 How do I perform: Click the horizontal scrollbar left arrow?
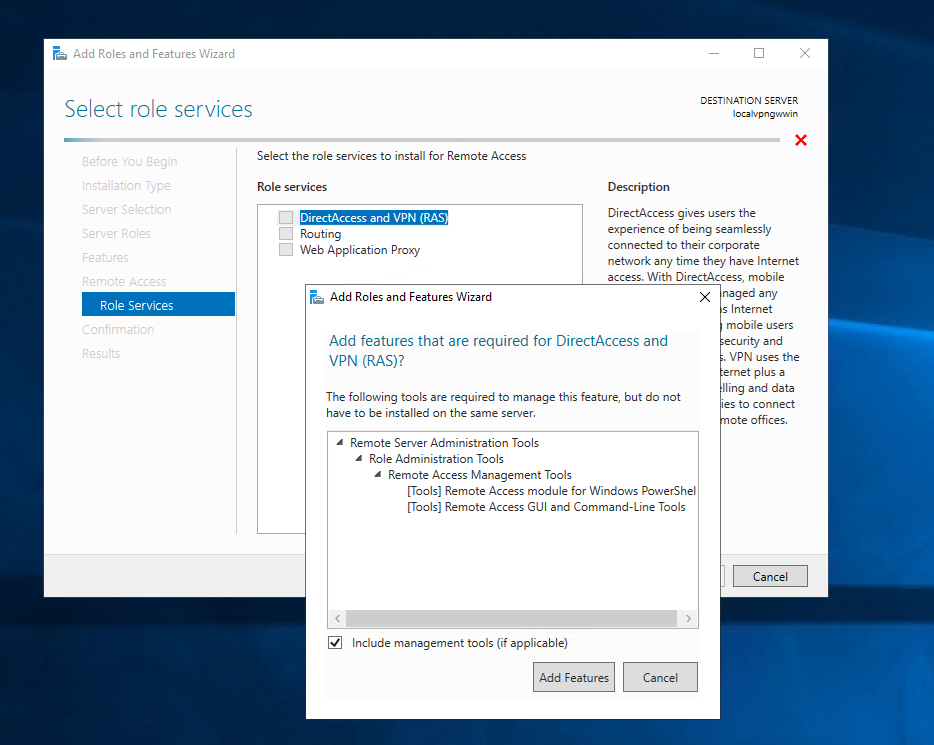[337, 618]
